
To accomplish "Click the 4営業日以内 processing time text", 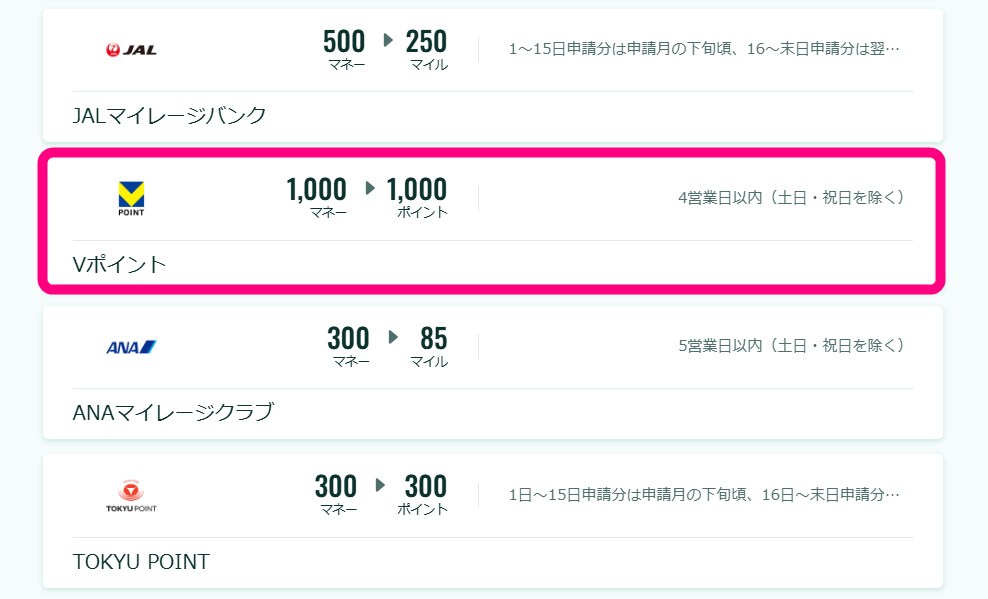I will click(x=791, y=198).
